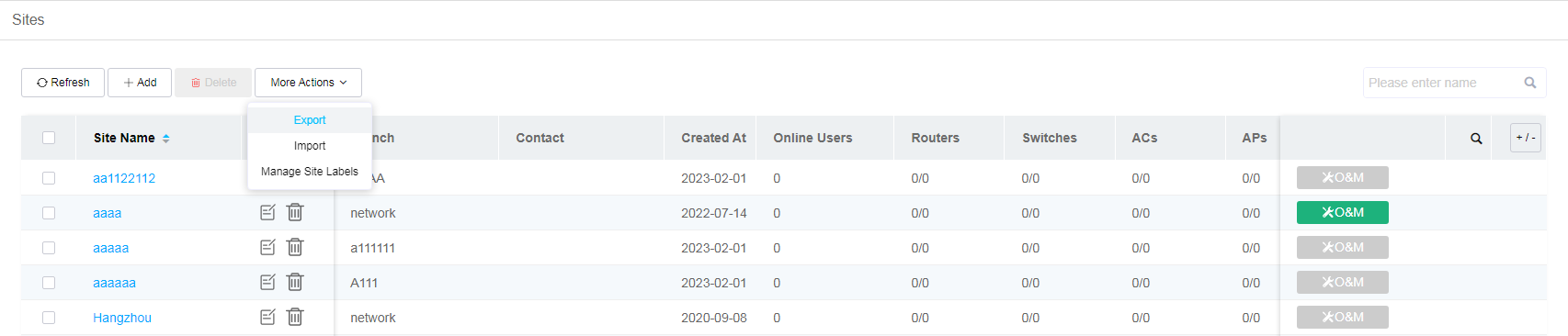Click the disabled Delete button
The width and height of the screenshot is (1568, 336).
click(213, 83)
